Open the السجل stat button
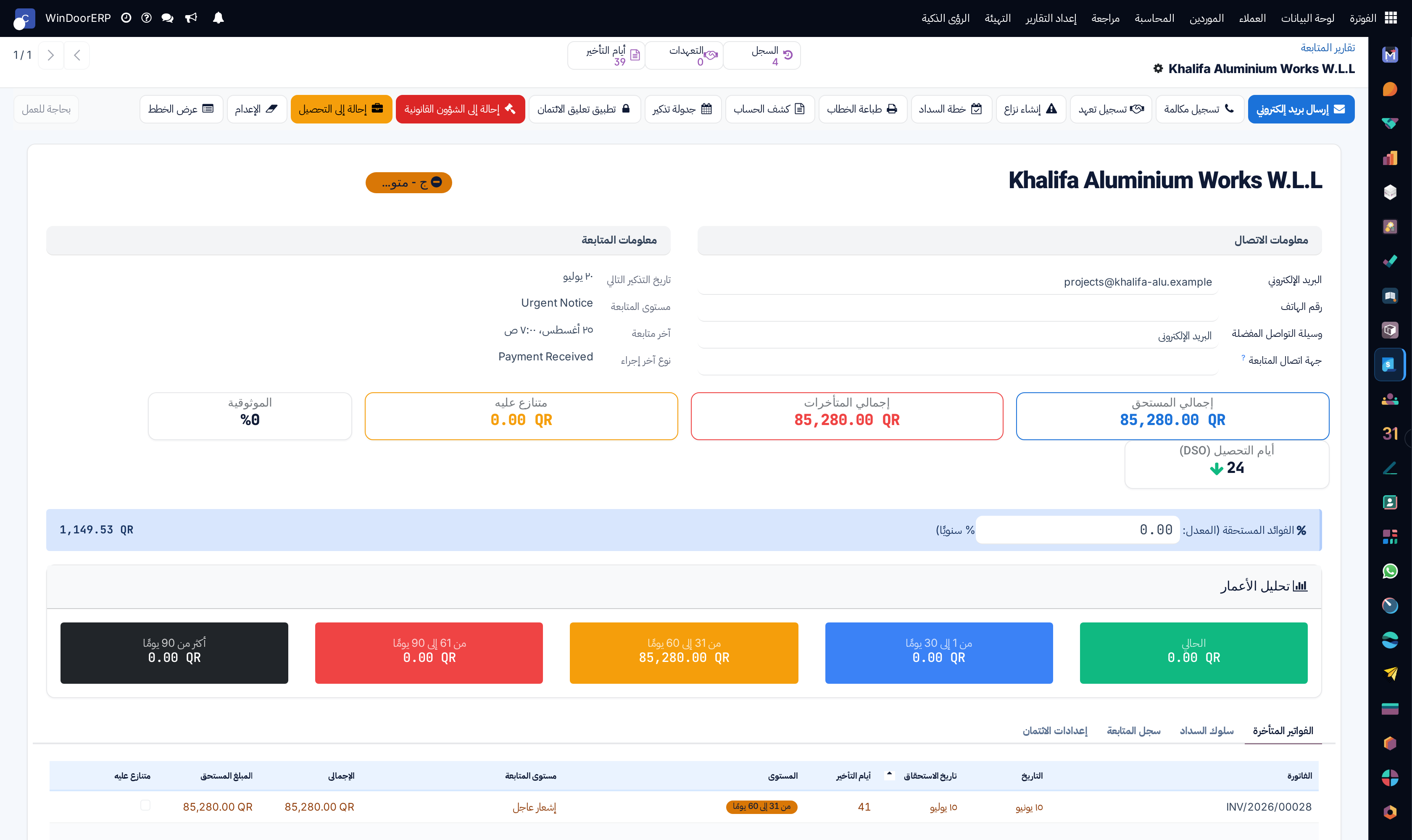 [762, 55]
